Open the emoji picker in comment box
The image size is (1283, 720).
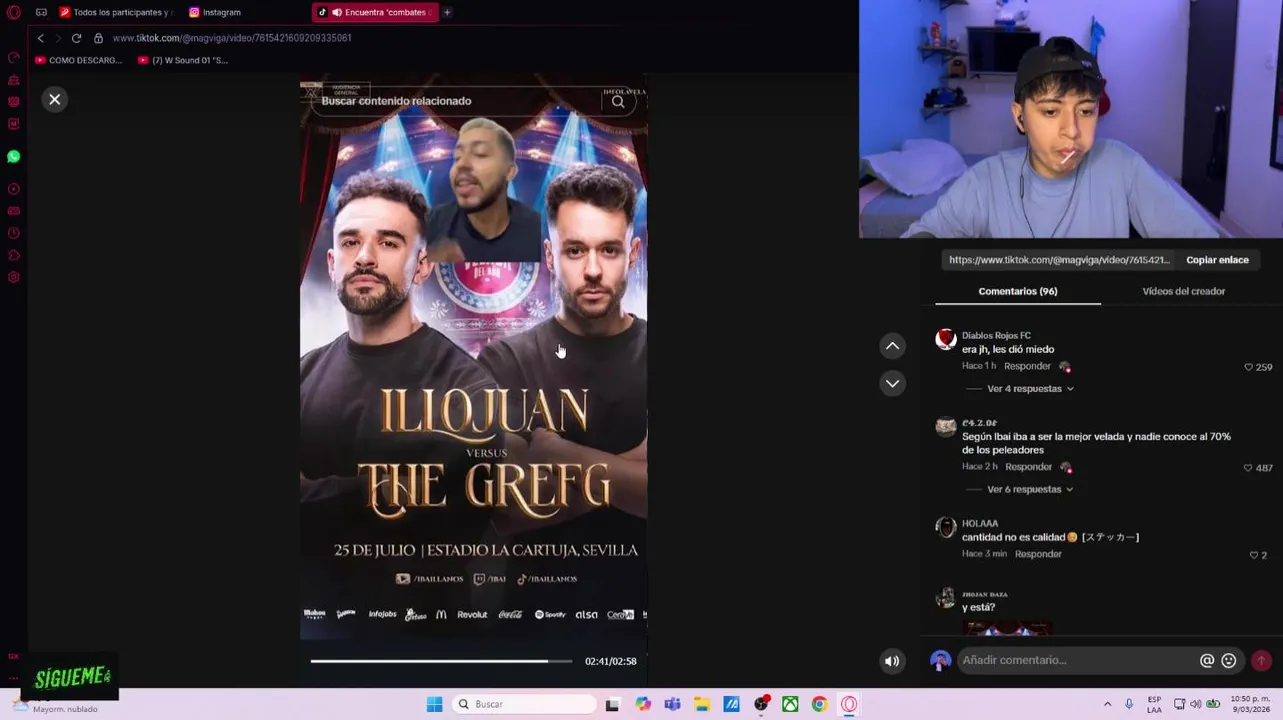(1229, 660)
